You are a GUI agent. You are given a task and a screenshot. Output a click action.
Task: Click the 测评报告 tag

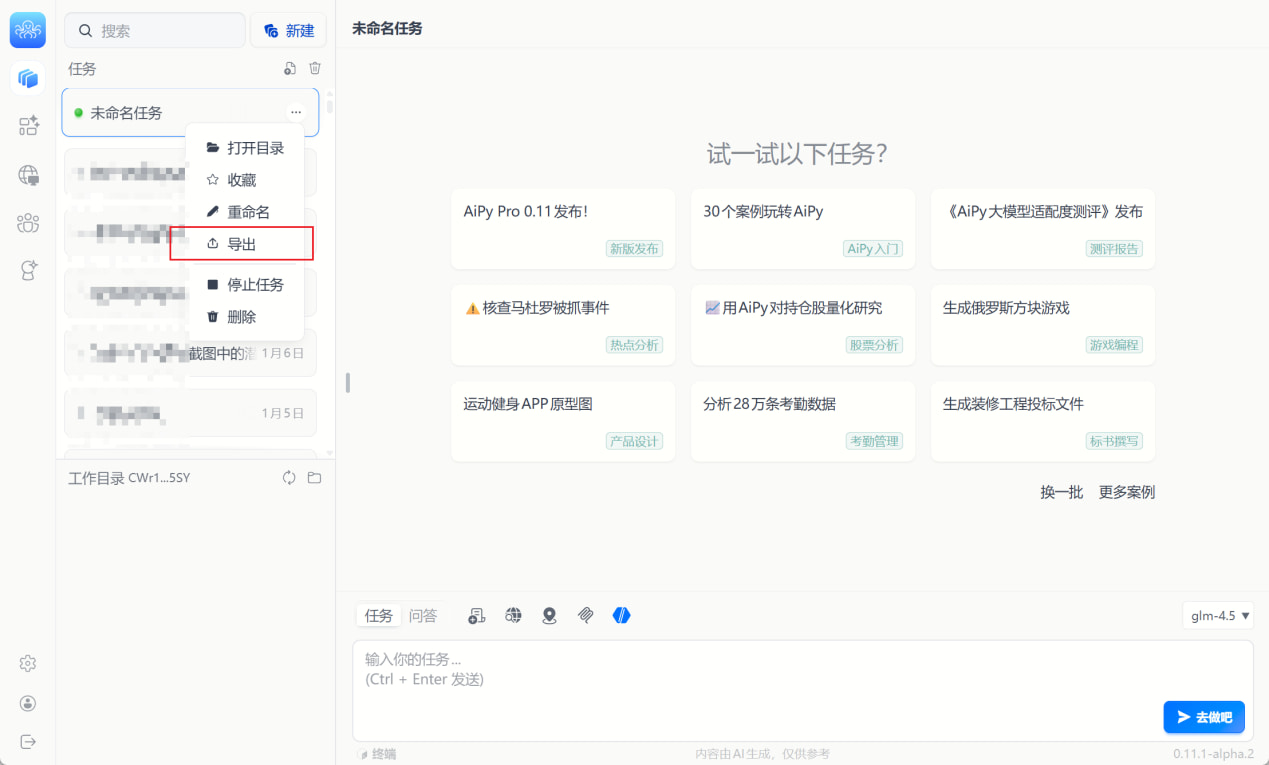click(x=1114, y=249)
